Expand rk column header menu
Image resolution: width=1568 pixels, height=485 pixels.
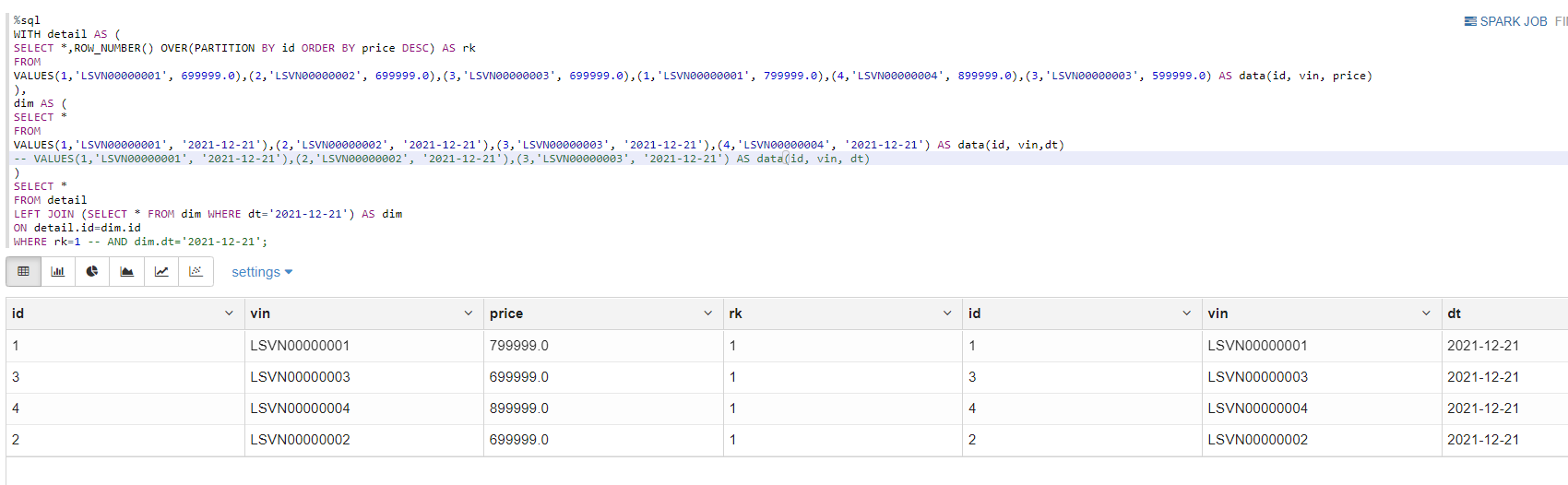coord(947,313)
